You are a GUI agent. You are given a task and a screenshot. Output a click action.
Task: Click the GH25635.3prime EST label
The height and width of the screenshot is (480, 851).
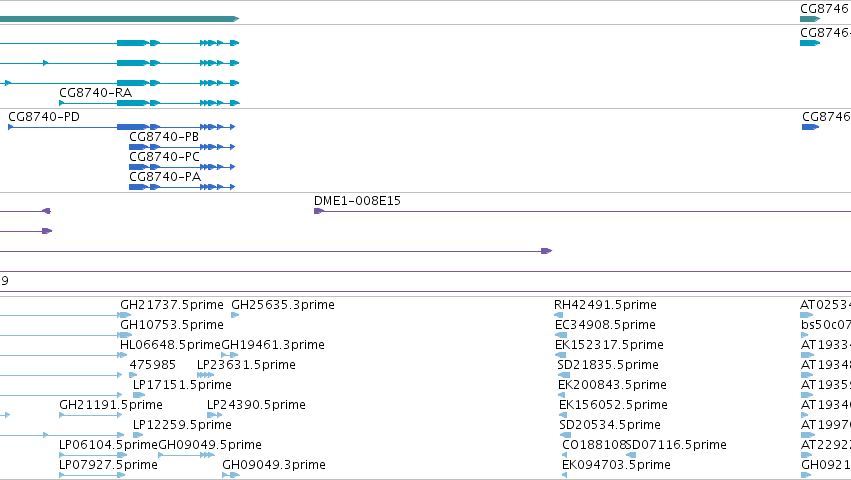tap(283, 305)
